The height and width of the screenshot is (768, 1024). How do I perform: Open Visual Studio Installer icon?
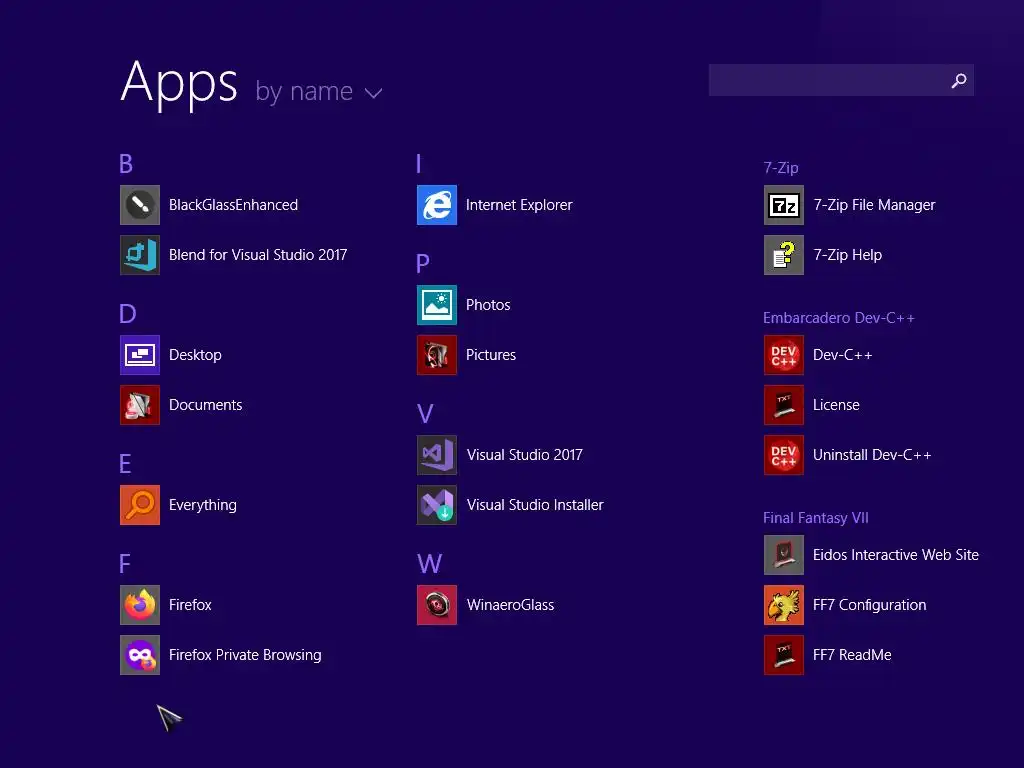tap(437, 505)
